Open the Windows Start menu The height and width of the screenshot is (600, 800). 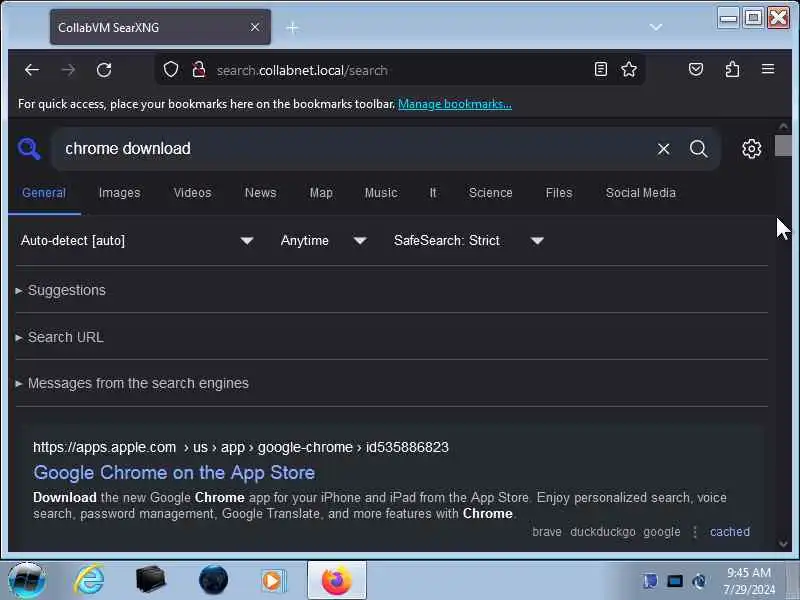(x=26, y=580)
